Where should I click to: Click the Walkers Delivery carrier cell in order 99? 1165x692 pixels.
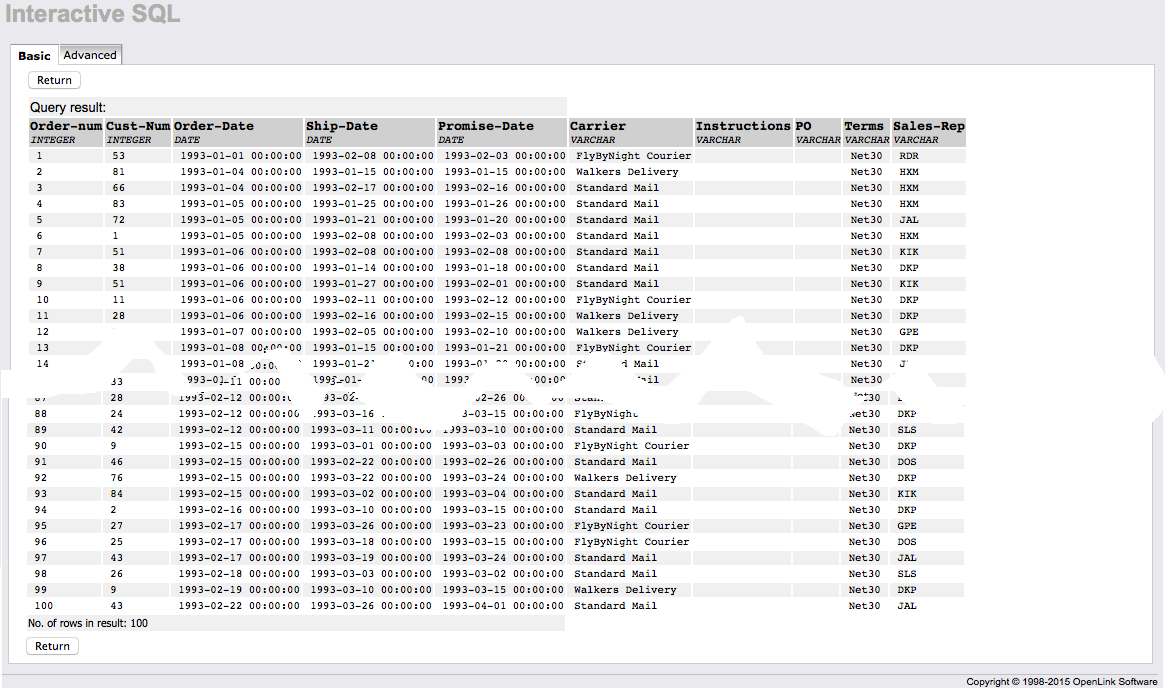pos(626,590)
